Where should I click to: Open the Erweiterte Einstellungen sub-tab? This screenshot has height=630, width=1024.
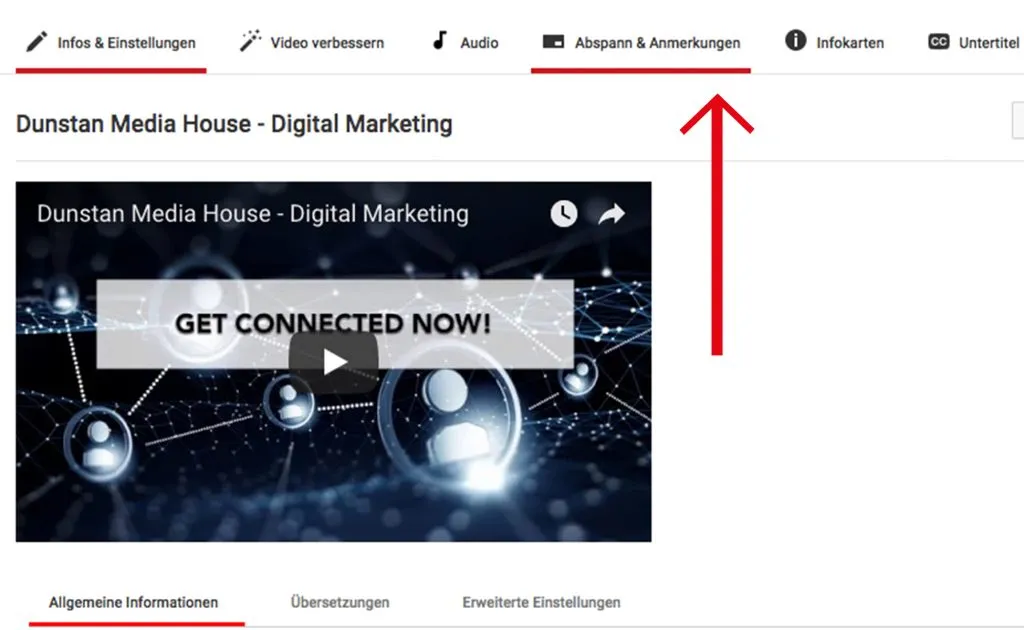coord(541,603)
